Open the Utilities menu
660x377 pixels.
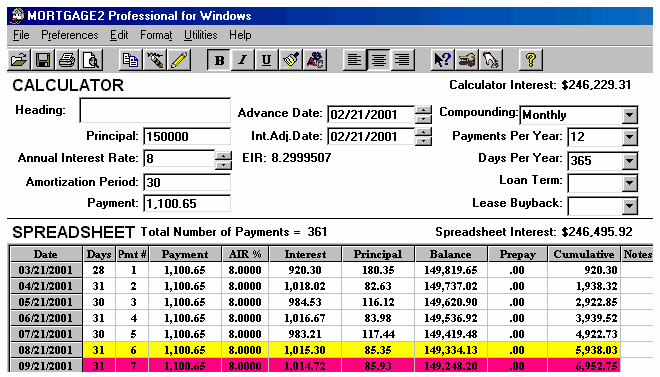pyautogui.click(x=200, y=35)
